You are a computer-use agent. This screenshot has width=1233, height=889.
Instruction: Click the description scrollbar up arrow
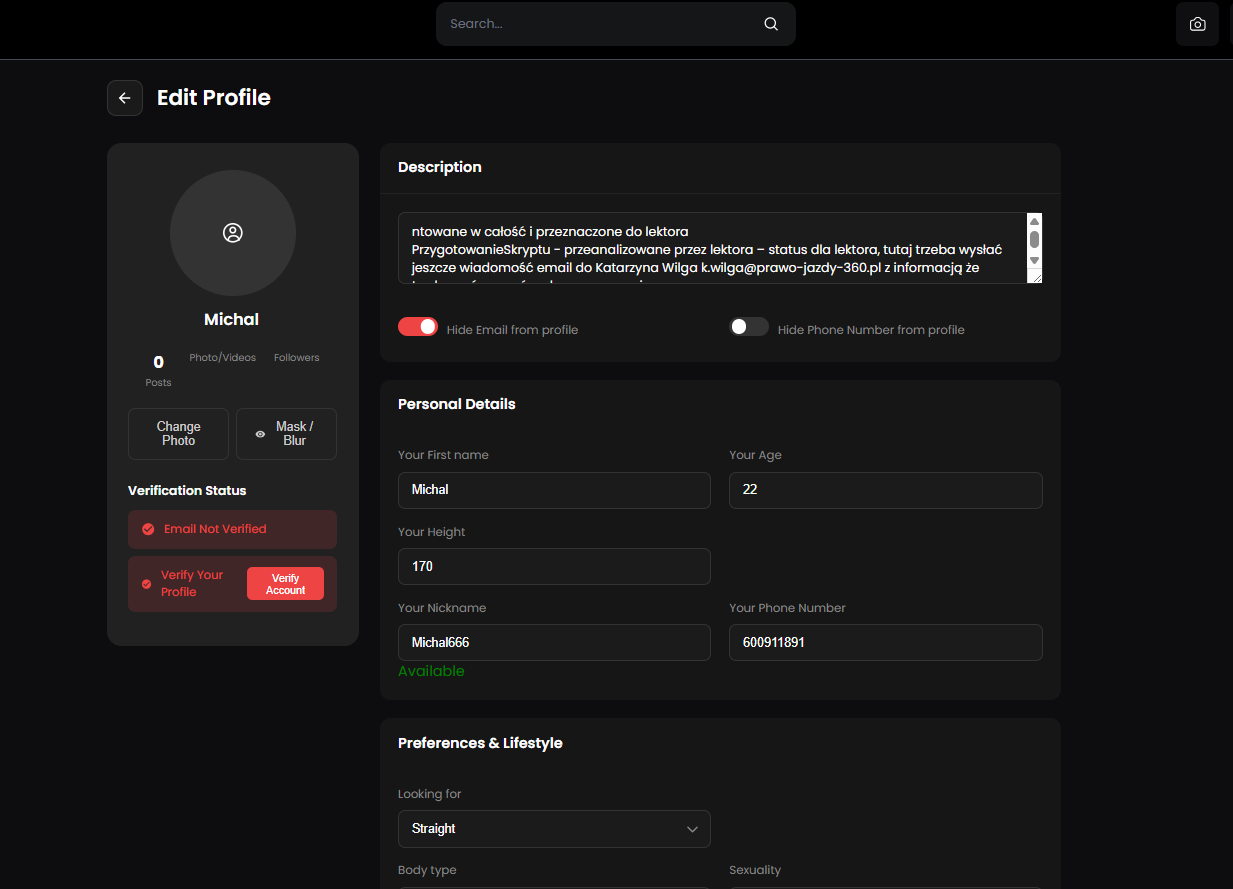(1034, 221)
